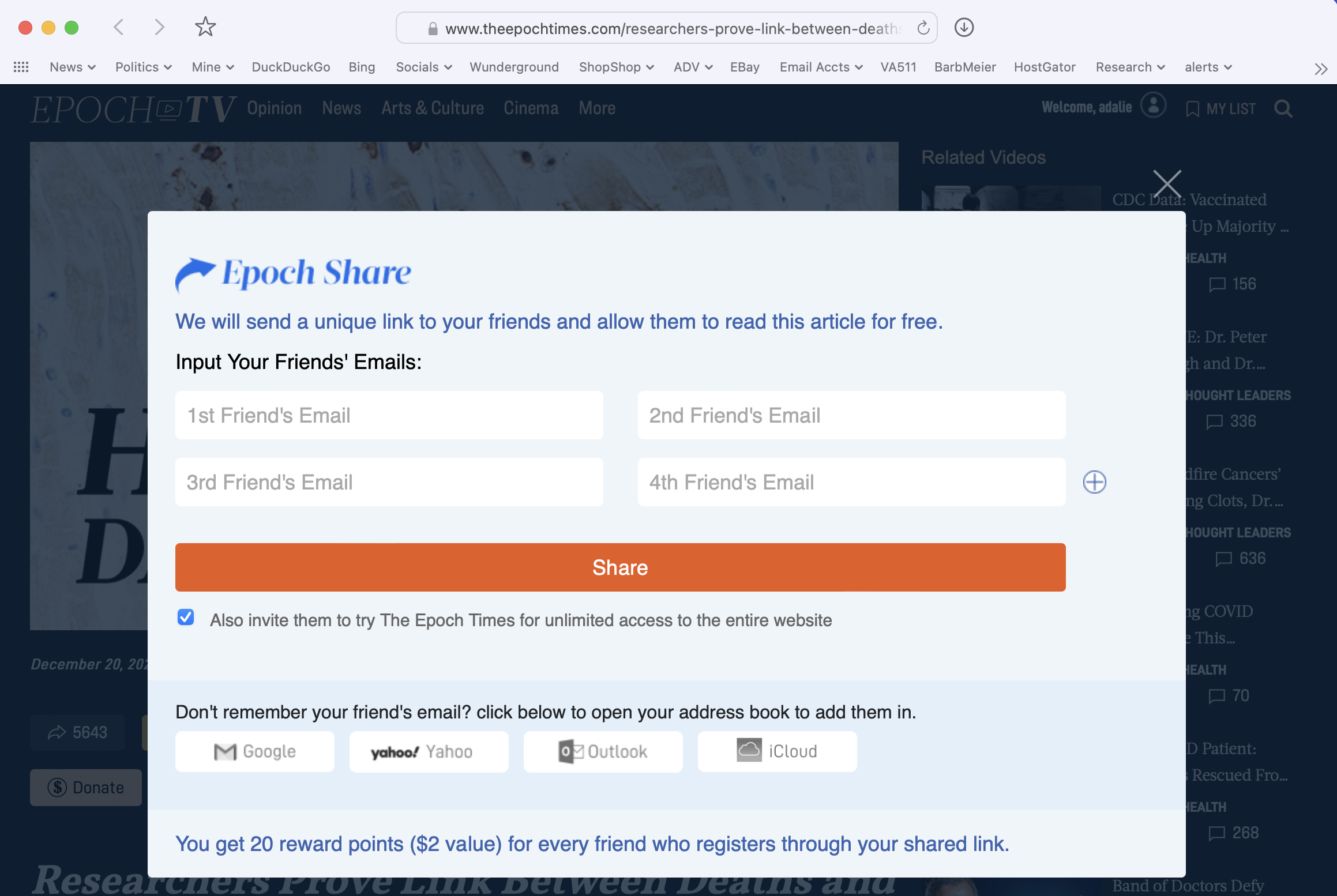The height and width of the screenshot is (896, 1337).
Task: Focus the 3rd Friend's Email field
Action: click(x=389, y=482)
